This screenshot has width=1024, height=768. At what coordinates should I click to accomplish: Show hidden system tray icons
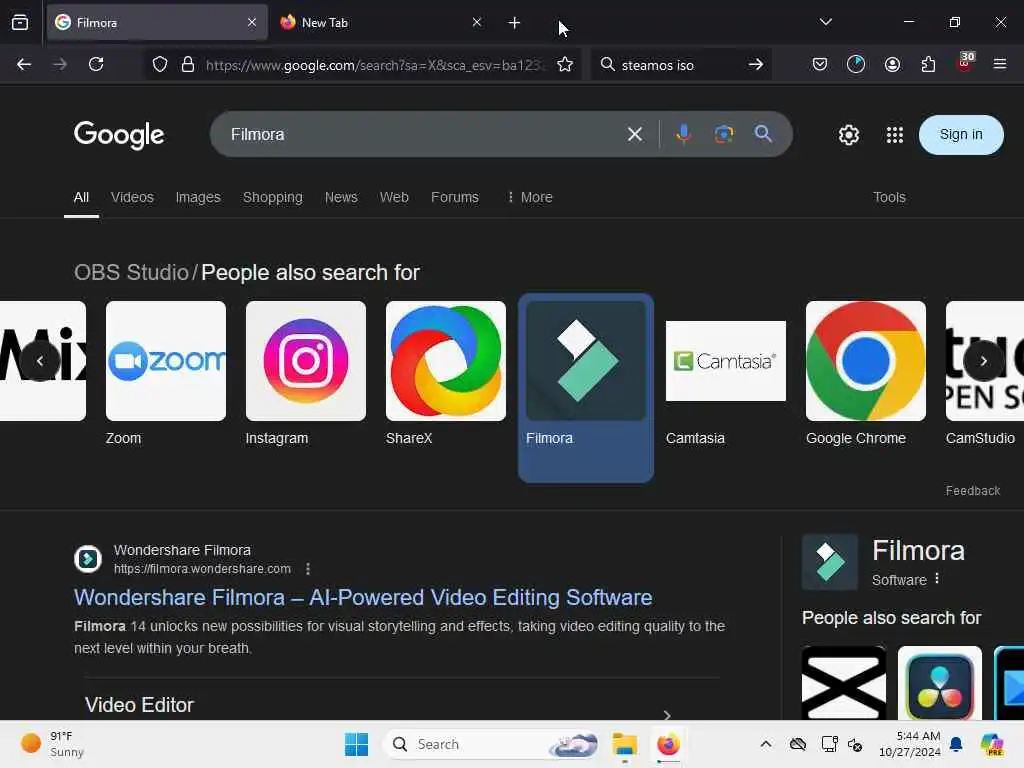[x=765, y=744]
